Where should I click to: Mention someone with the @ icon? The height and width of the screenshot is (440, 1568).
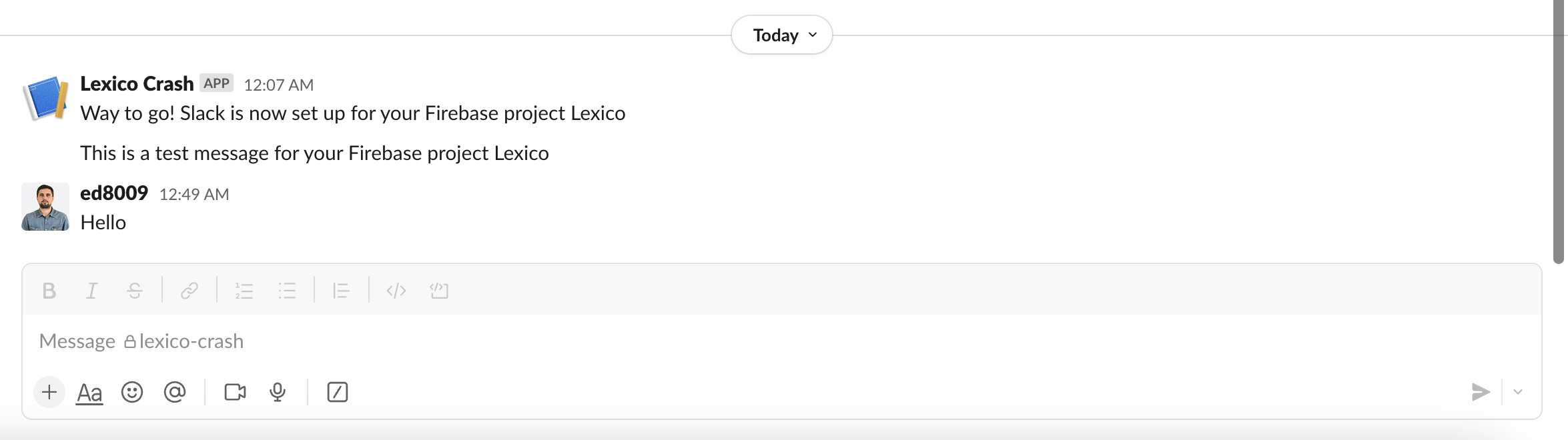click(175, 392)
